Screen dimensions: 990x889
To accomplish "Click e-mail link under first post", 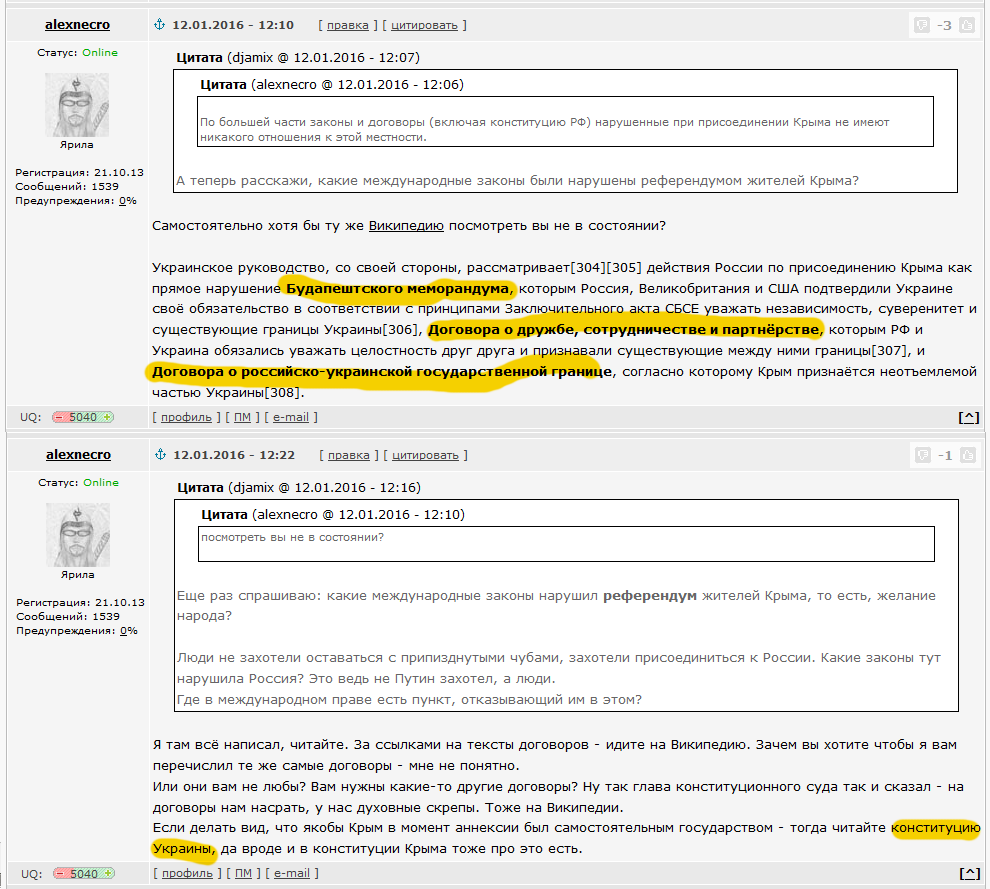I will click(291, 417).
